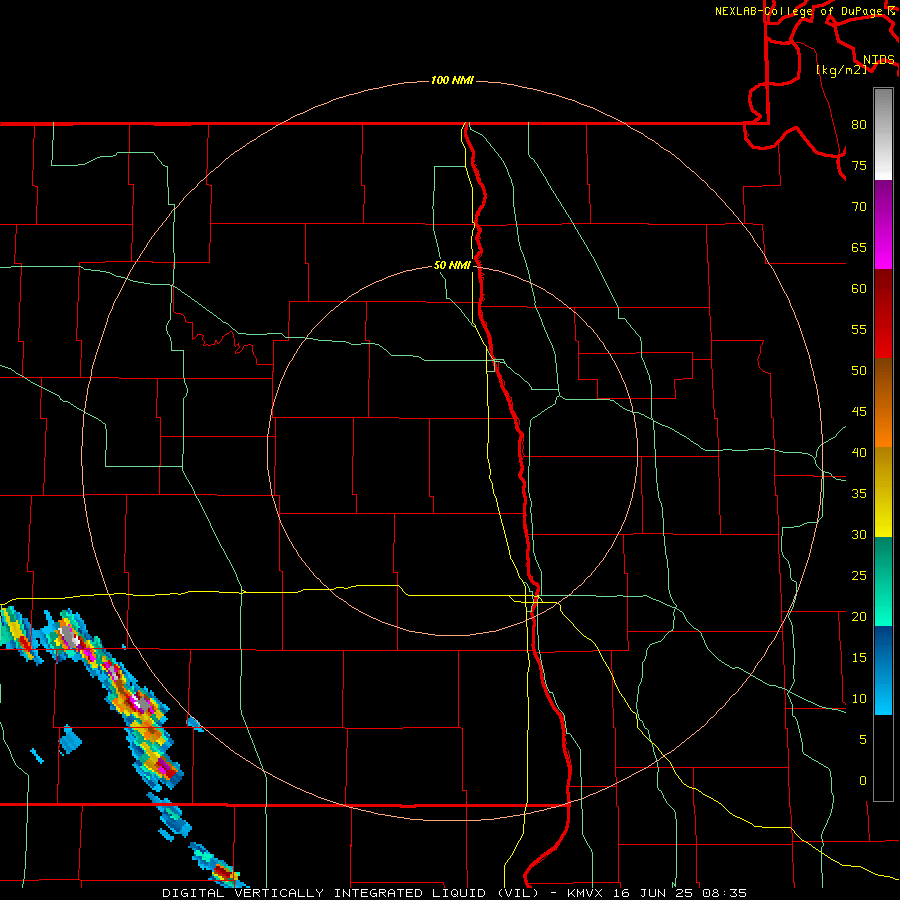Click the '25' scale value

pyautogui.click(x=859, y=575)
